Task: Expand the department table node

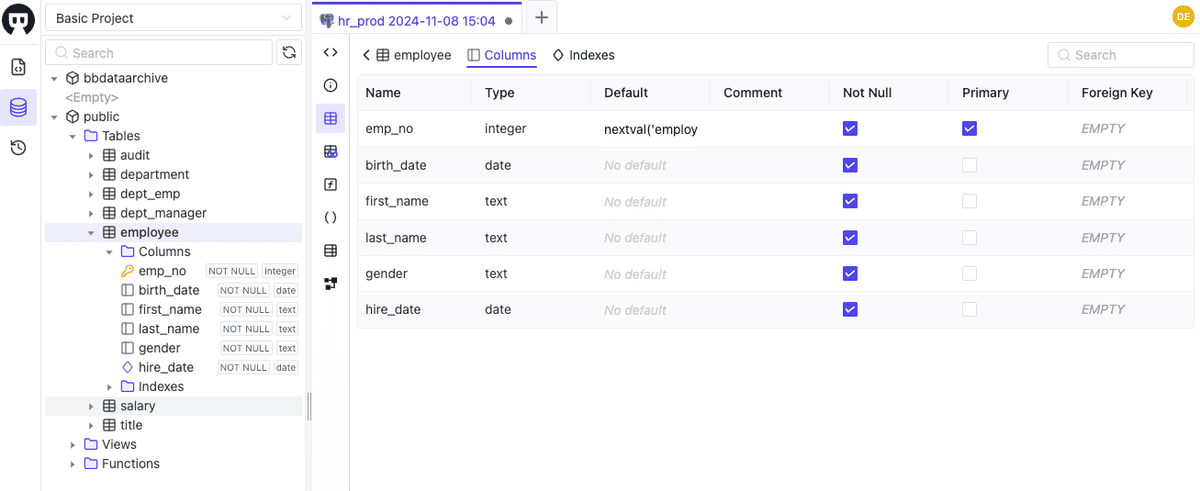Action: coord(90,175)
